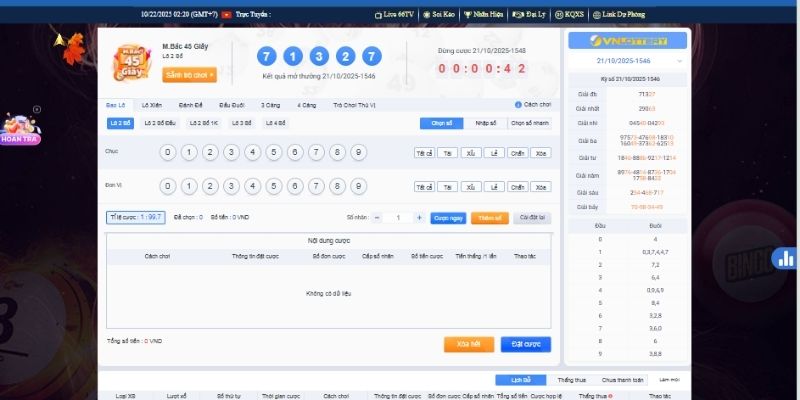Viewport: 800px width, 400px height.
Task: Click the orange Thêm số button
Action: [x=490, y=218]
